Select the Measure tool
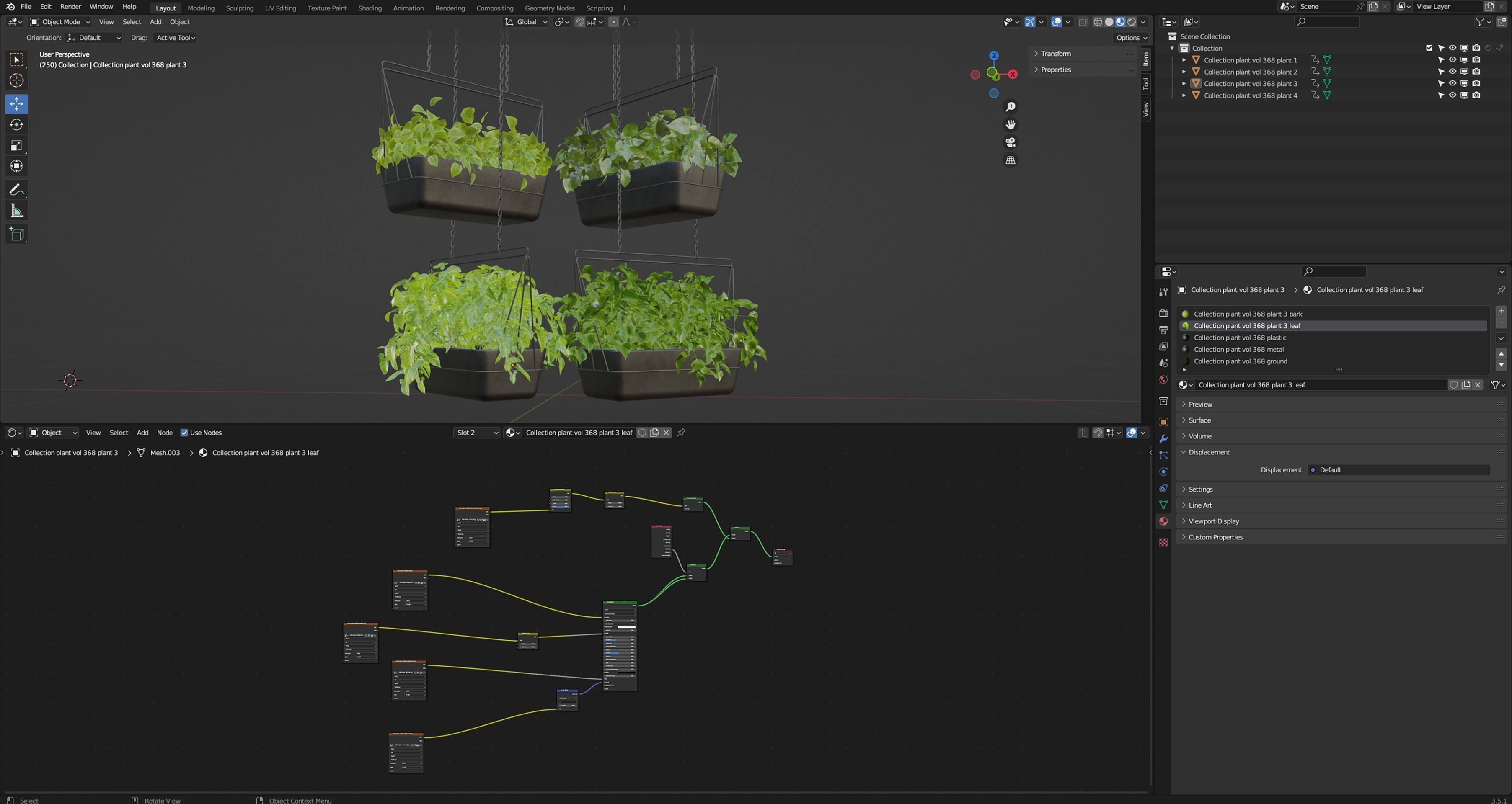Screen dimensions: 1512x804 pos(16,211)
